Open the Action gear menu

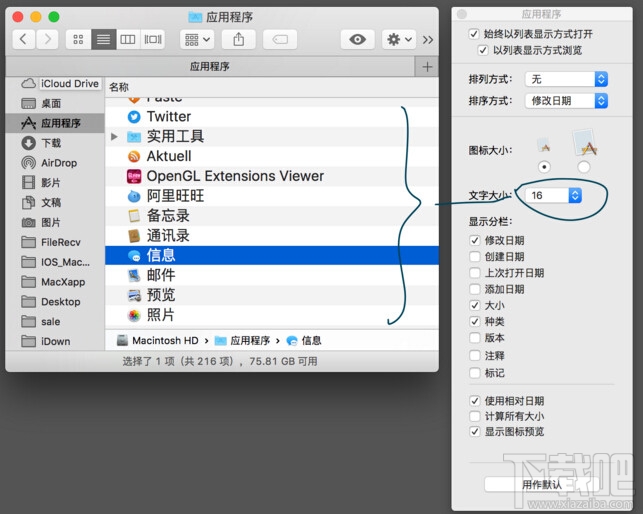[x=399, y=39]
